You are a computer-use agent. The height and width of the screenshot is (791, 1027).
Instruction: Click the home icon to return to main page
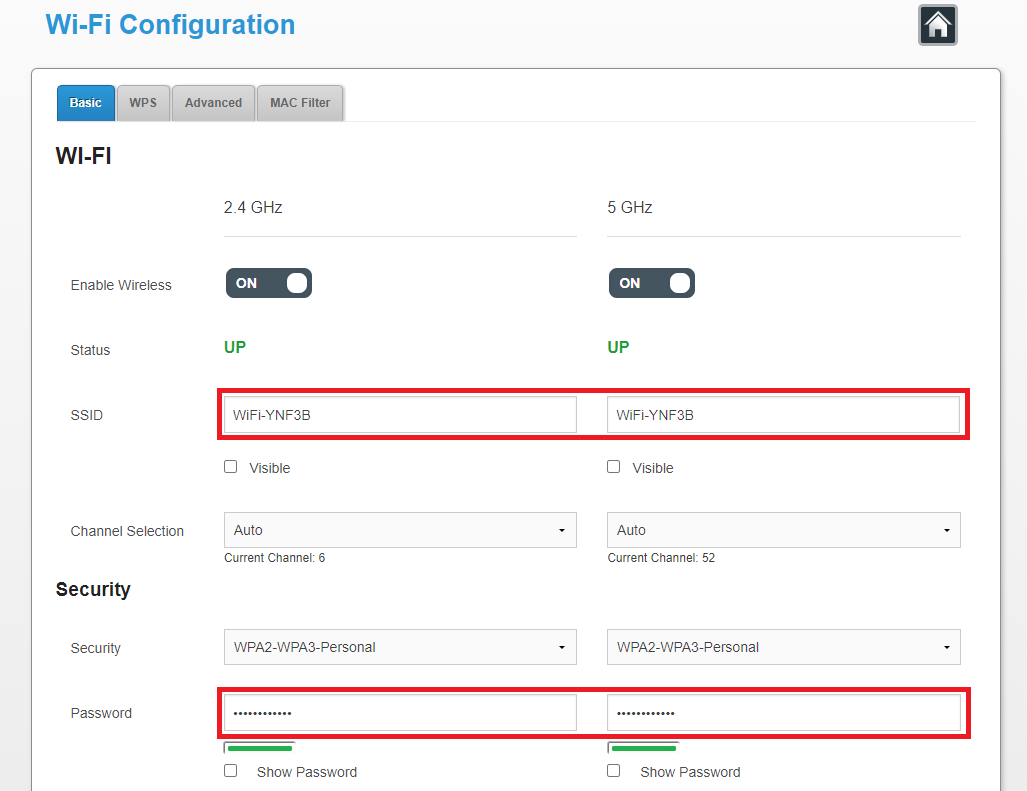[936, 24]
